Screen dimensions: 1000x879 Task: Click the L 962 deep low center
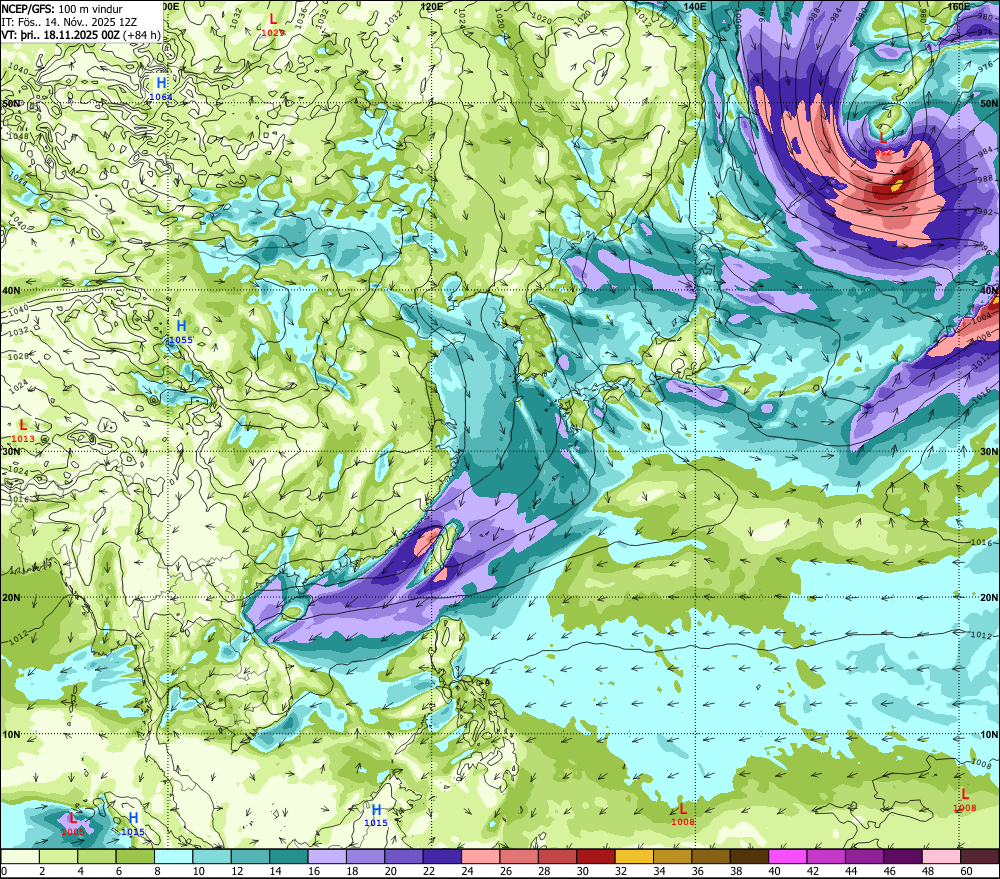point(883,143)
